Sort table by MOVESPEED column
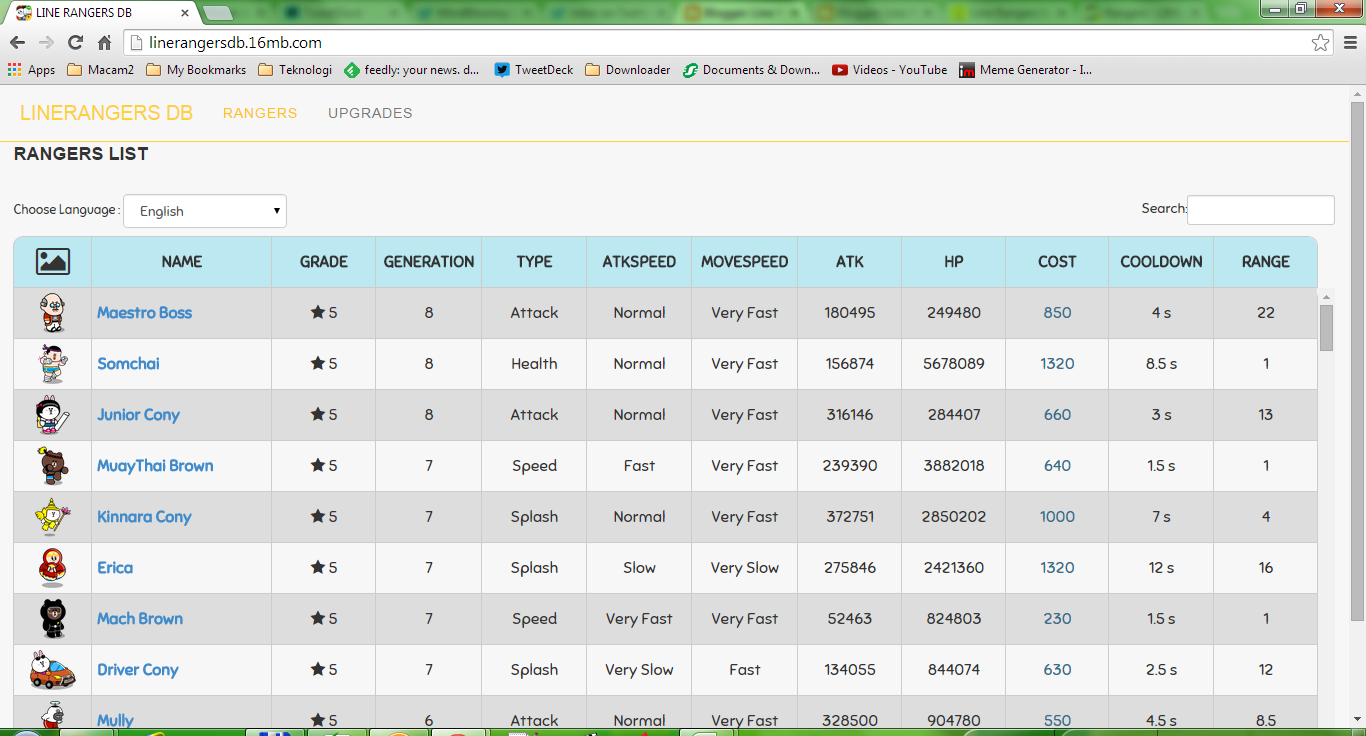The height and width of the screenshot is (736, 1366). click(x=744, y=262)
